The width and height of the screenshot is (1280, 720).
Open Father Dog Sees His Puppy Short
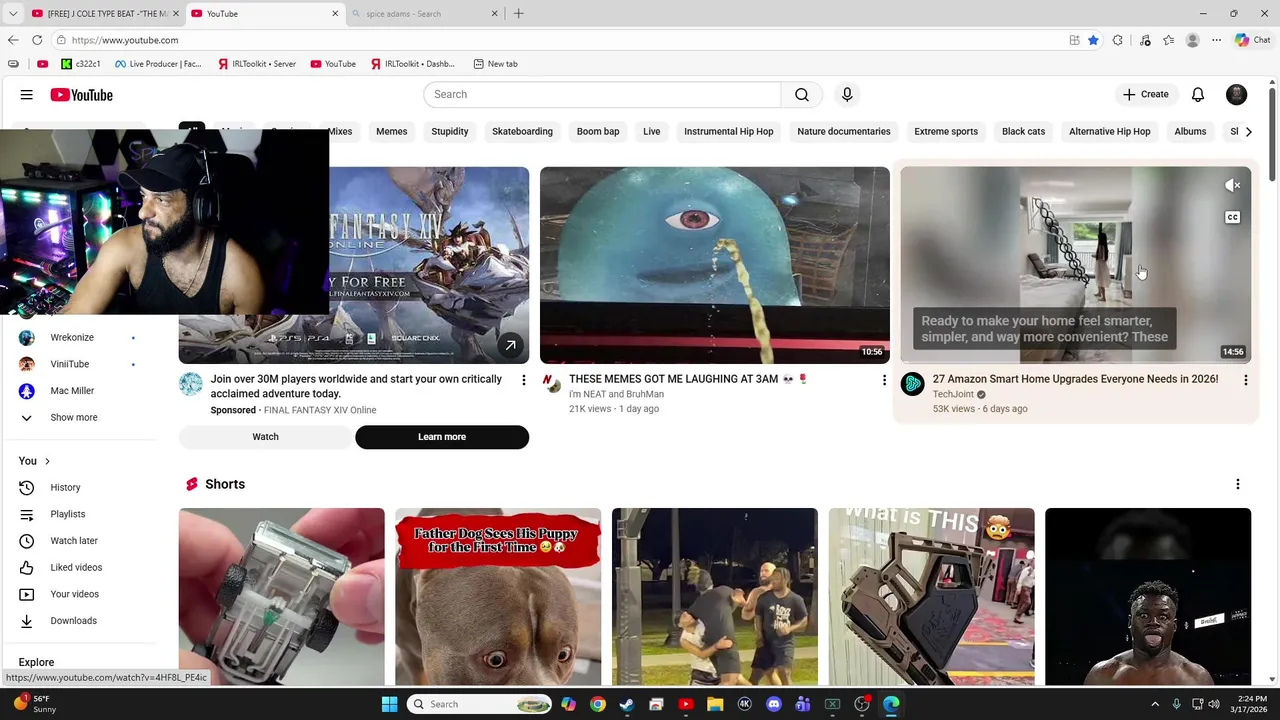pyautogui.click(x=498, y=597)
